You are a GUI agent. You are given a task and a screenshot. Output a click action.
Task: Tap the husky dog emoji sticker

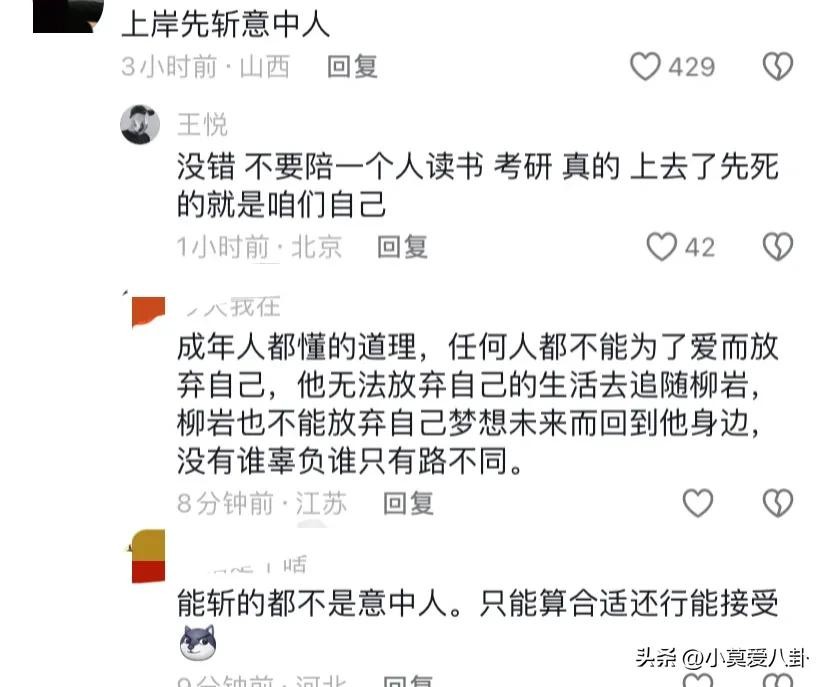pos(197,642)
